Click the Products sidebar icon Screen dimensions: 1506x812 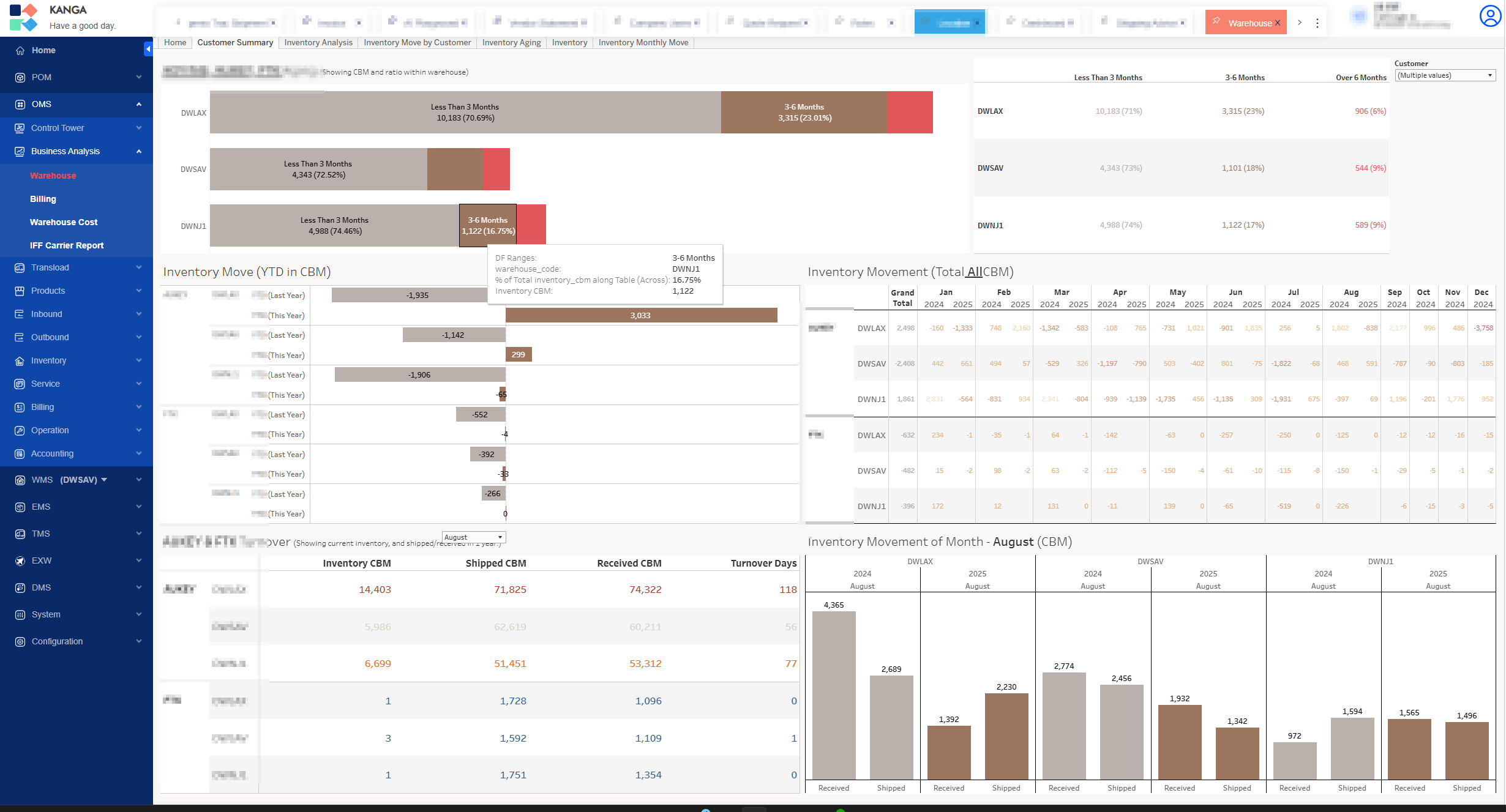tap(20, 291)
